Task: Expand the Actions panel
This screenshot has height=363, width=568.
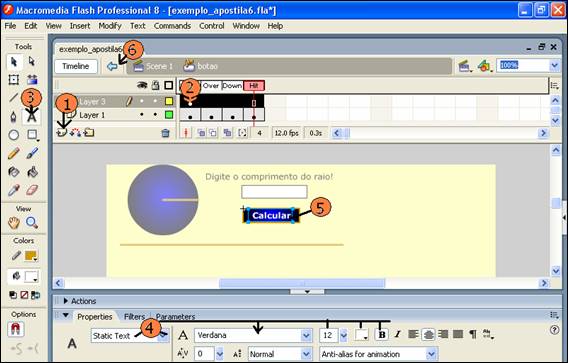Action: [x=66, y=301]
